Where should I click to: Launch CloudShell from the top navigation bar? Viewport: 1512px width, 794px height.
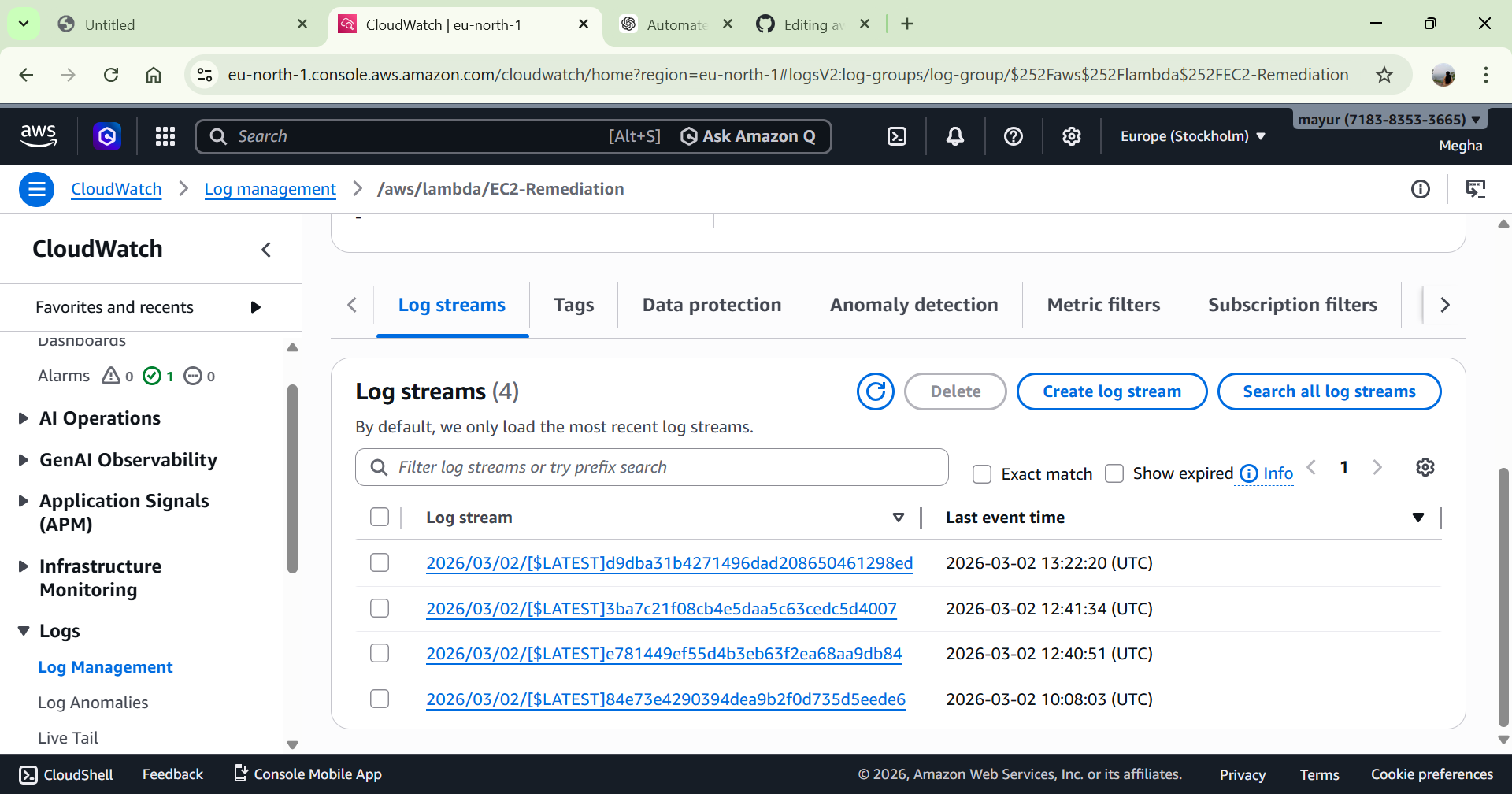(x=897, y=136)
